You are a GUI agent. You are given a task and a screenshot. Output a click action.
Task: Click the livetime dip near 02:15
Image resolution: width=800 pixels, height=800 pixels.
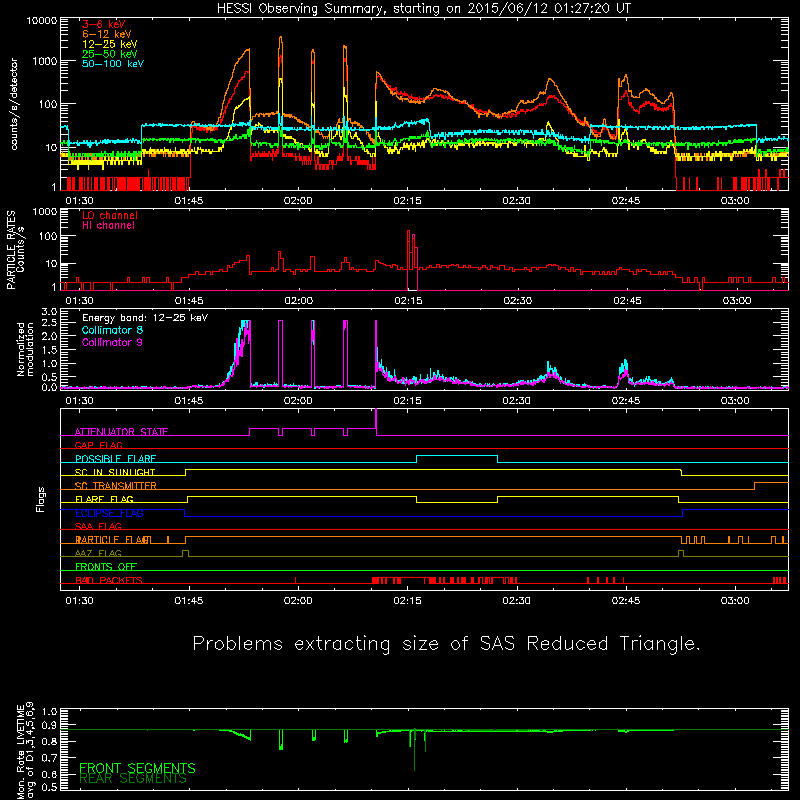[x=414, y=749]
